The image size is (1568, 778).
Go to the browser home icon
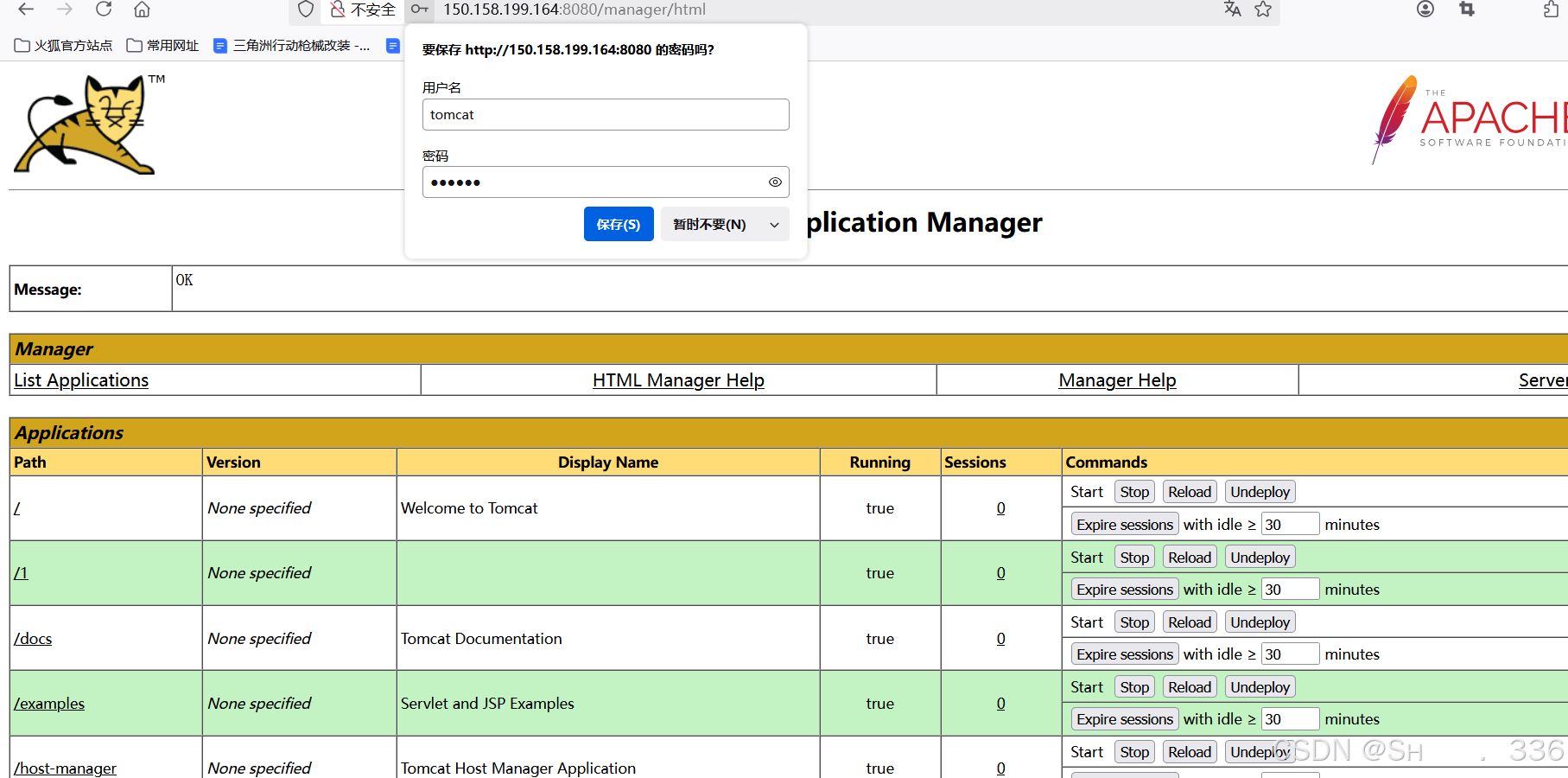[x=143, y=10]
